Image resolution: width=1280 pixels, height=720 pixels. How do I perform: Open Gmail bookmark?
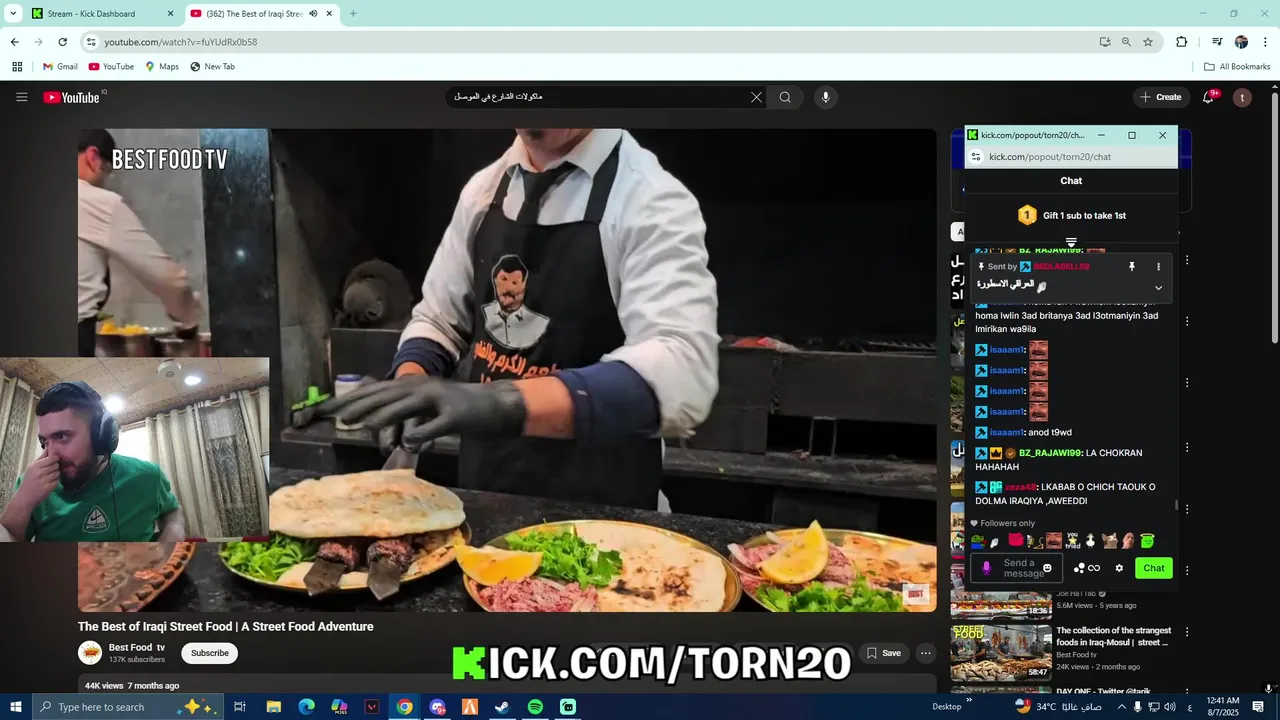tap(60, 67)
